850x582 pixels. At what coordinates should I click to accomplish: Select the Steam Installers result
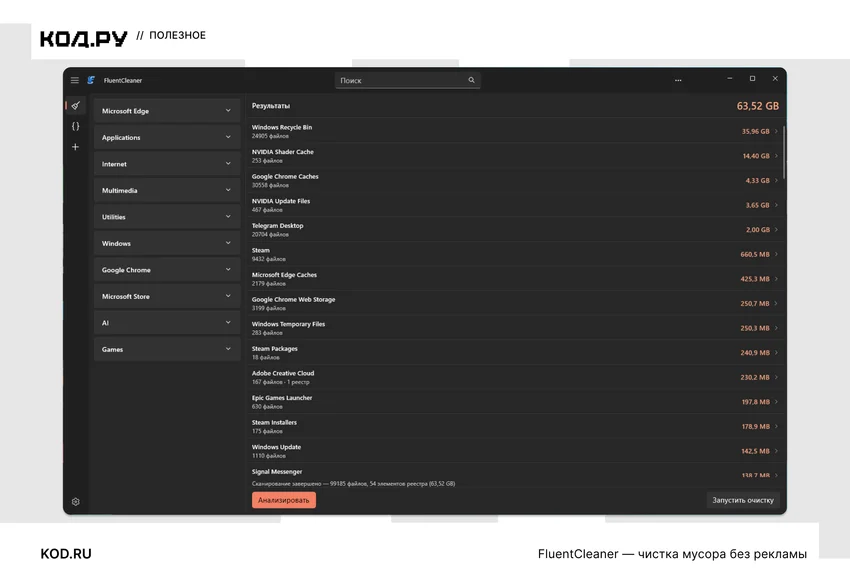coord(515,426)
